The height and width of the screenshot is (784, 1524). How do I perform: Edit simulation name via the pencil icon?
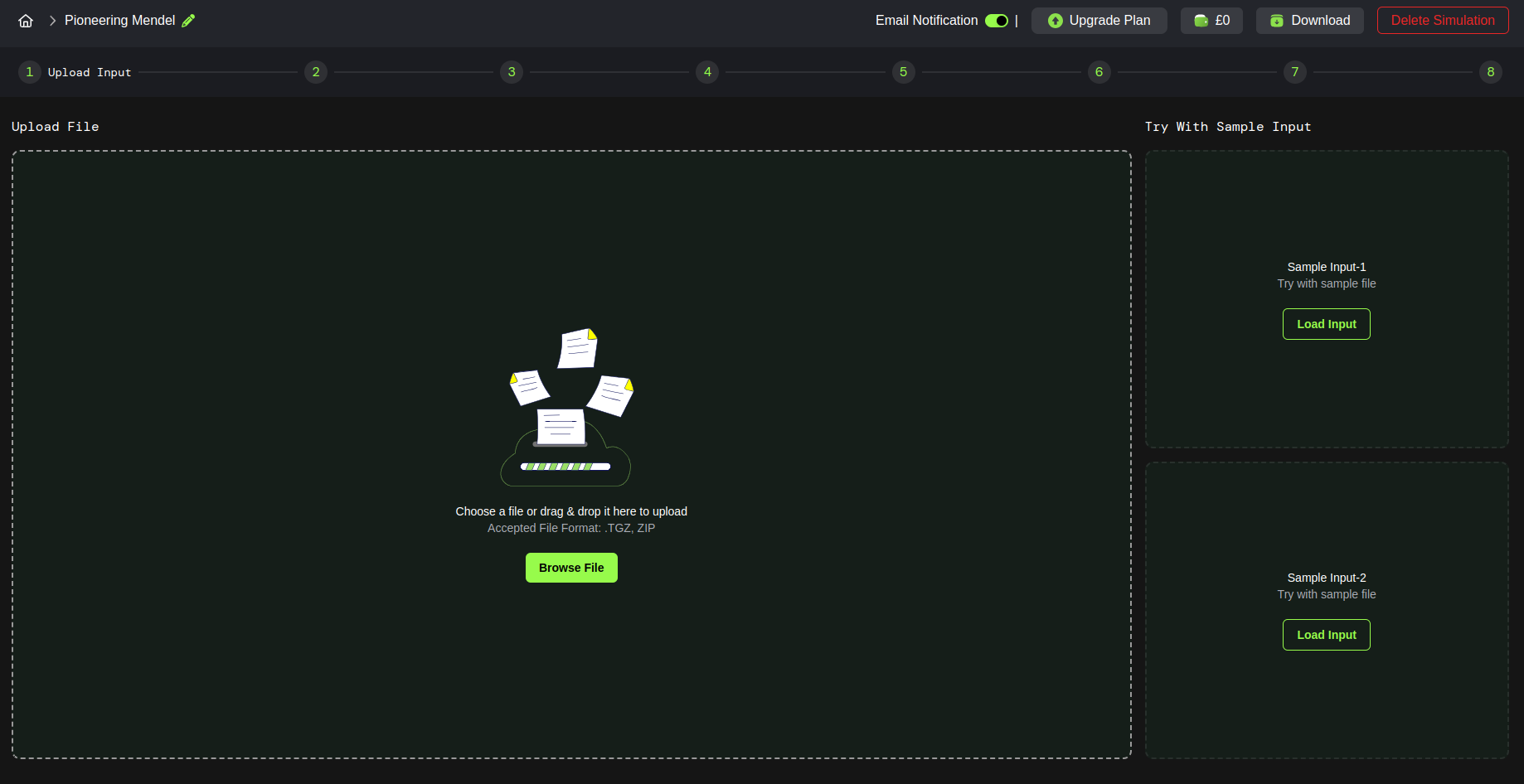(x=189, y=20)
